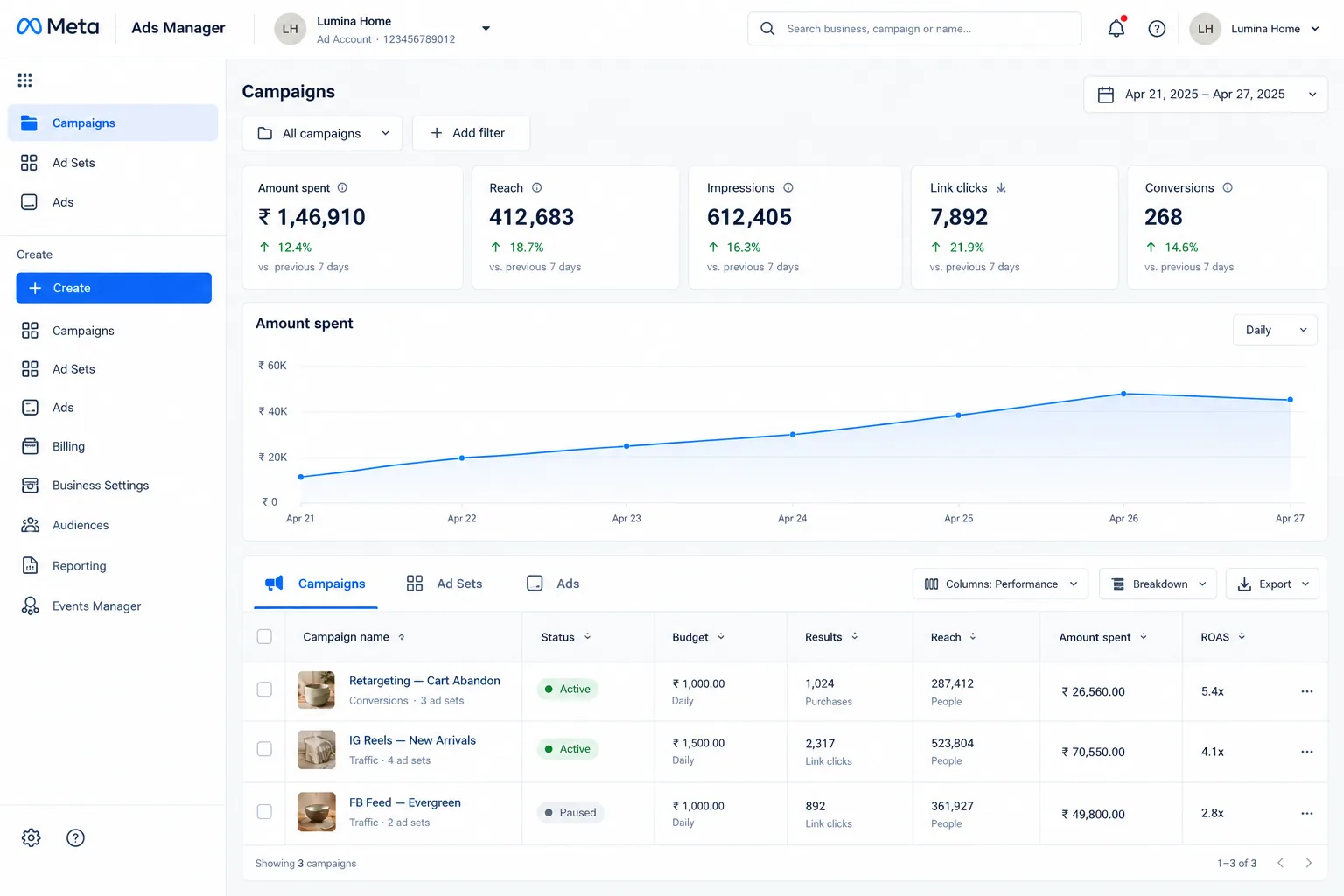Click info icon beside Reach metric

point(537,187)
